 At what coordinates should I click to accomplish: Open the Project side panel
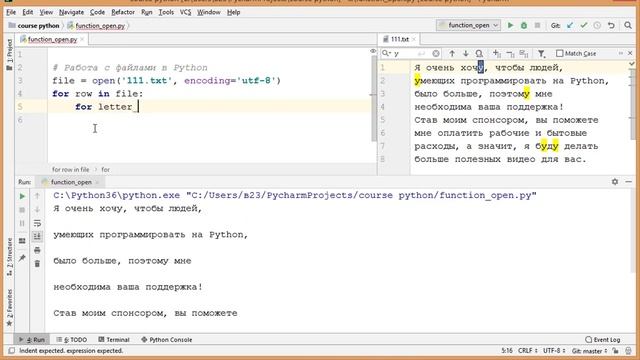point(9,55)
